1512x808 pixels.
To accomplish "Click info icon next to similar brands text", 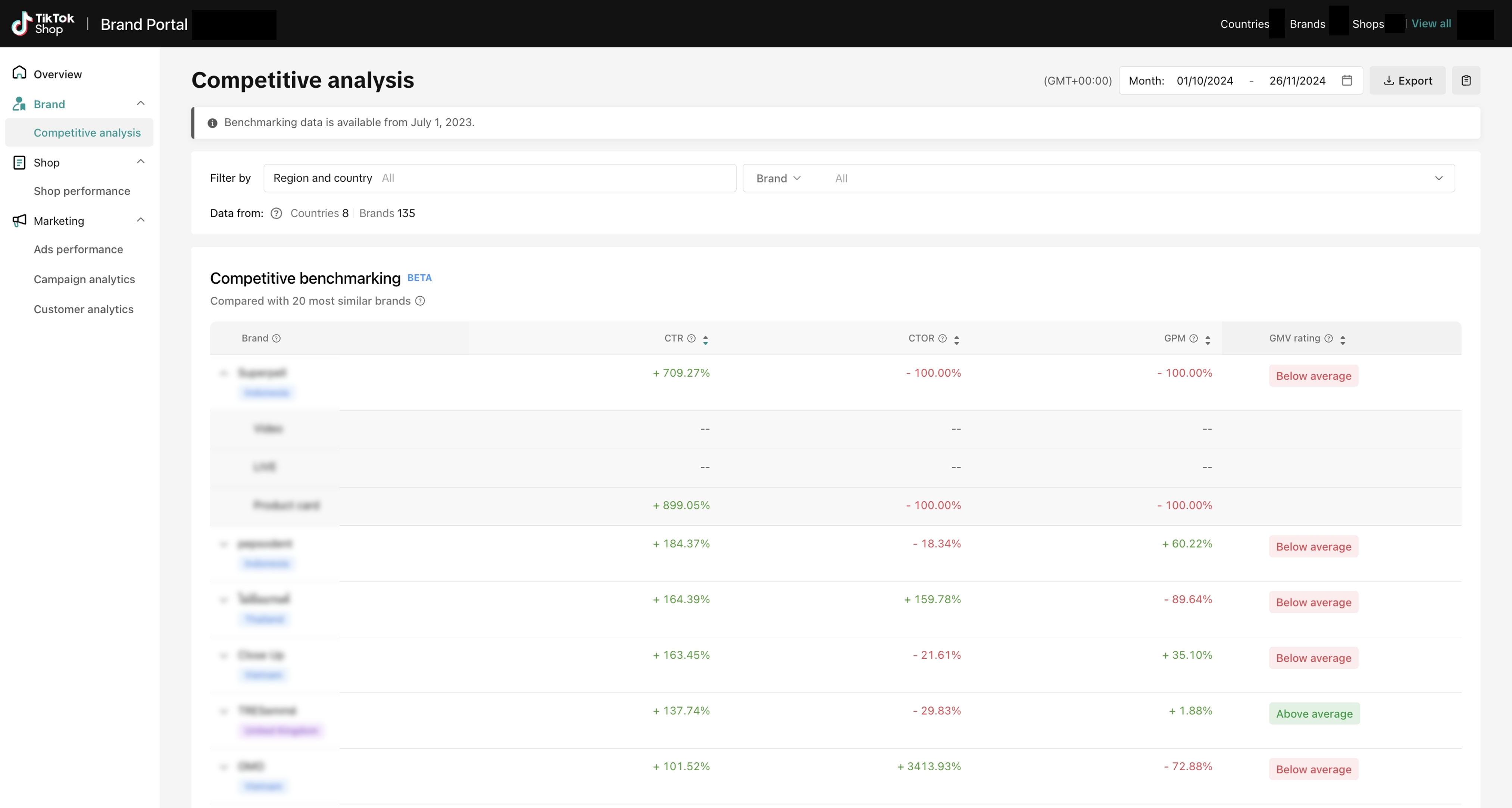I will point(420,301).
